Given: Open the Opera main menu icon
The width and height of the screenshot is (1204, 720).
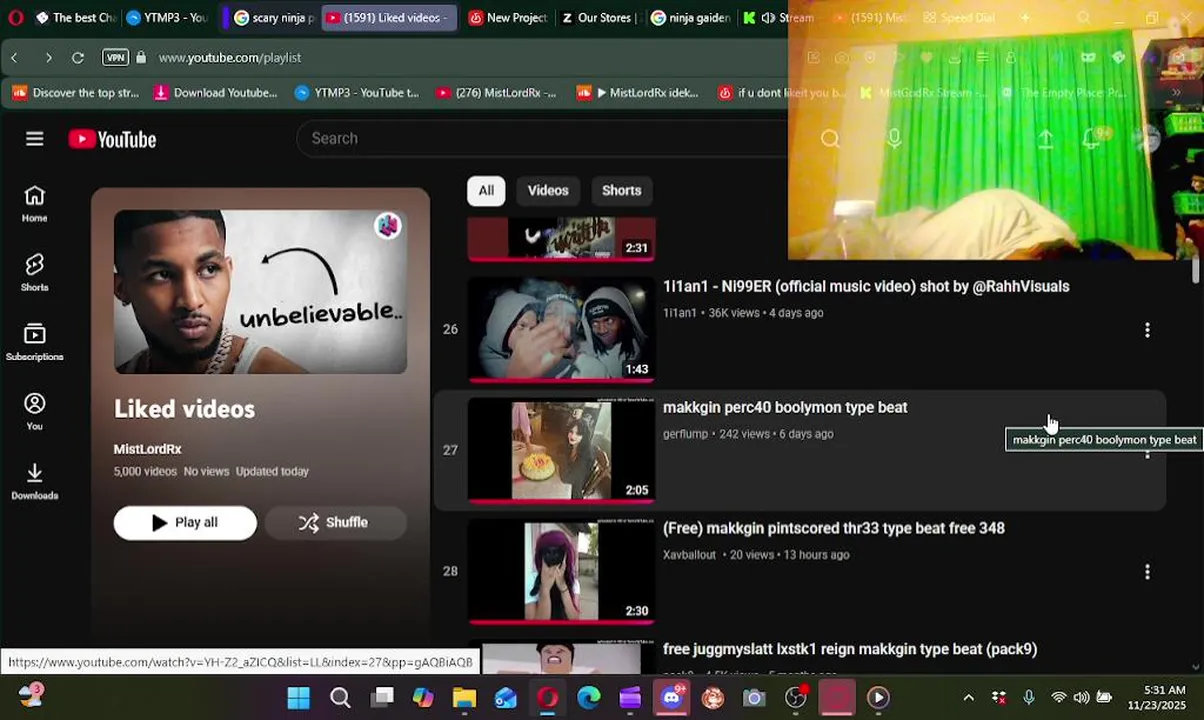Looking at the screenshot, I should click(15, 18).
